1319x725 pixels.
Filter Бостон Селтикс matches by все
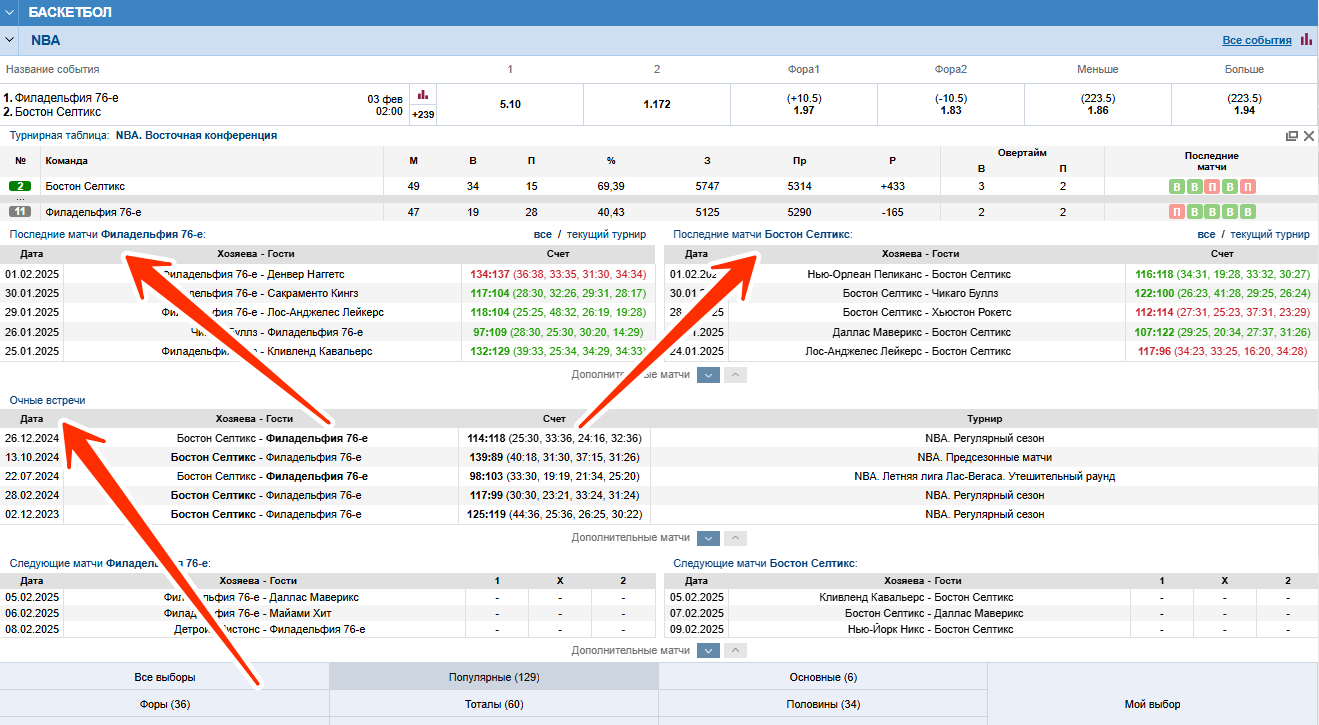click(x=1207, y=234)
